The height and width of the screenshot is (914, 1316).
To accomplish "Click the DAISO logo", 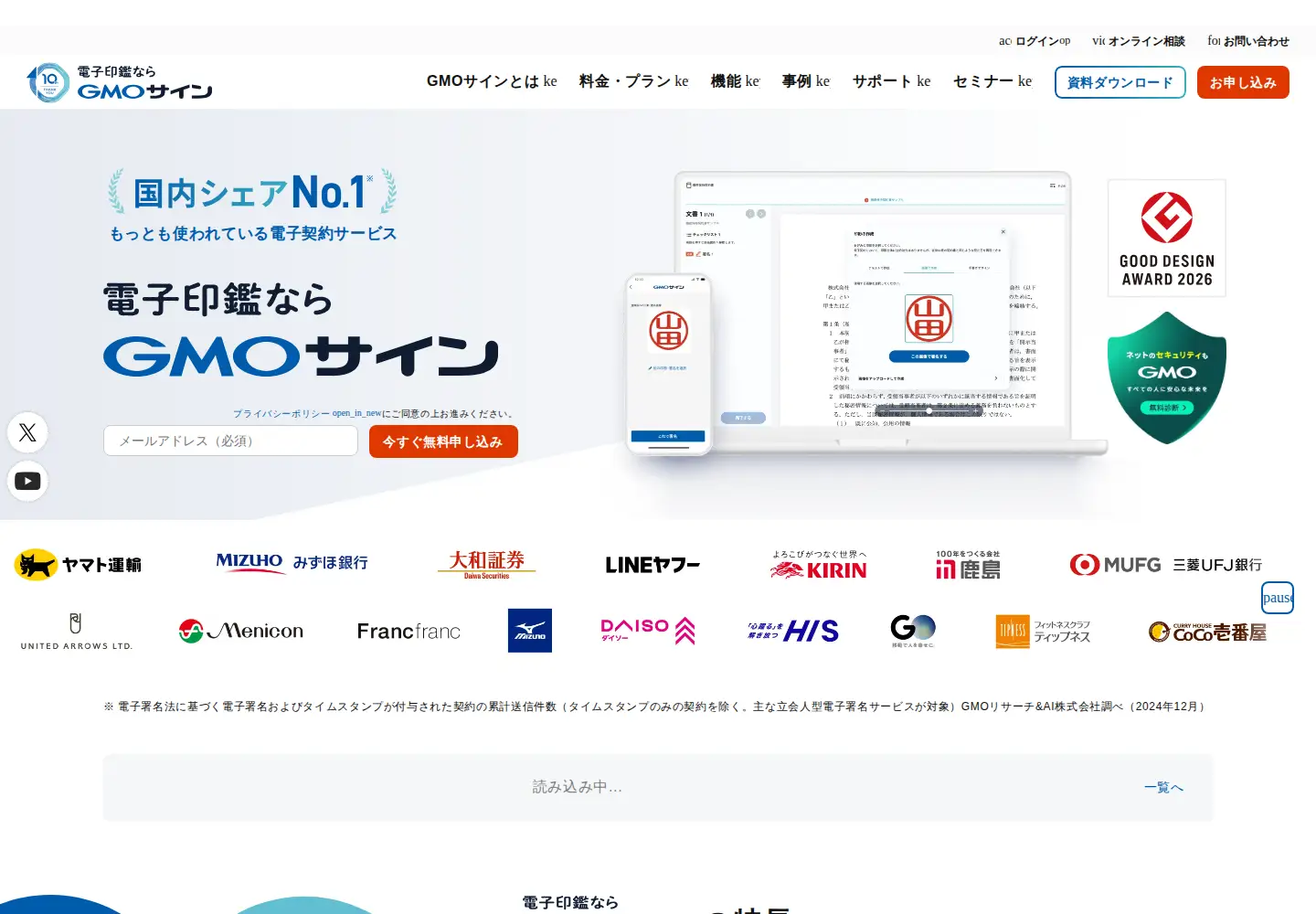I will pos(648,631).
